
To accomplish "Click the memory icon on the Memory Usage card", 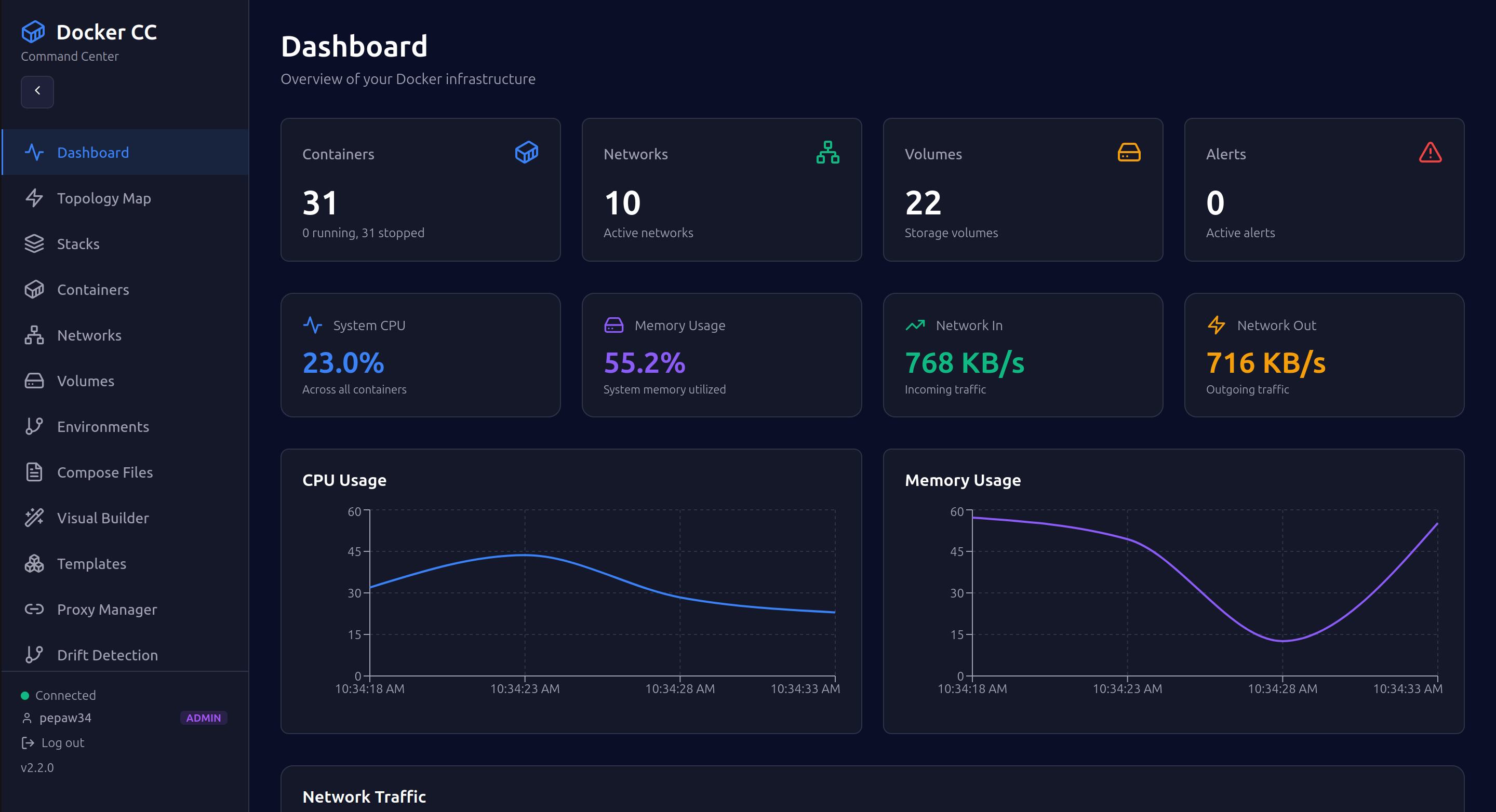I will tap(614, 325).
